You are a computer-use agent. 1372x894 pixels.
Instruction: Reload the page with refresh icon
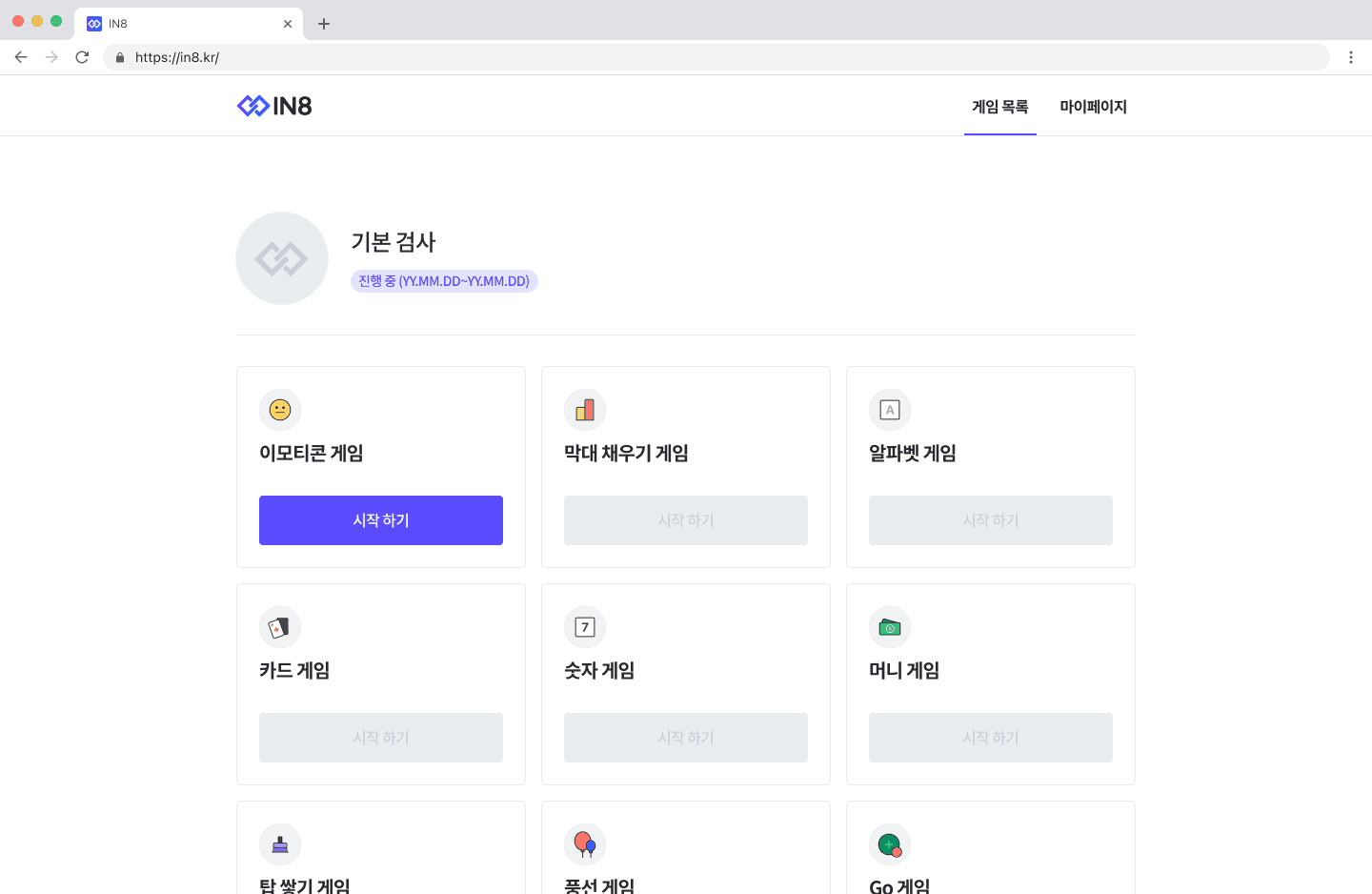82,57
